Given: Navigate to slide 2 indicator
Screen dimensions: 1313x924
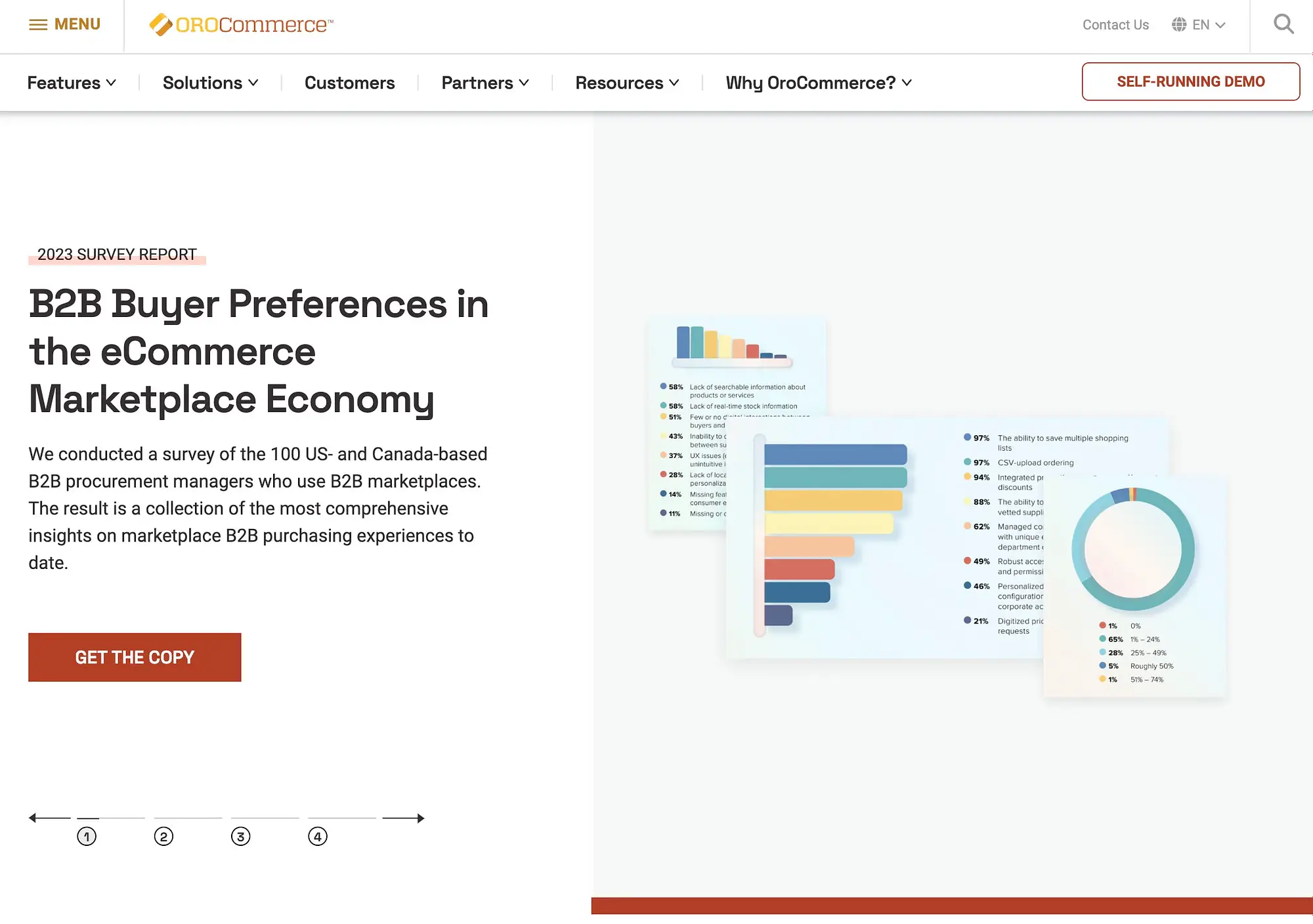Looking at the screenshot, I should 163,836.
